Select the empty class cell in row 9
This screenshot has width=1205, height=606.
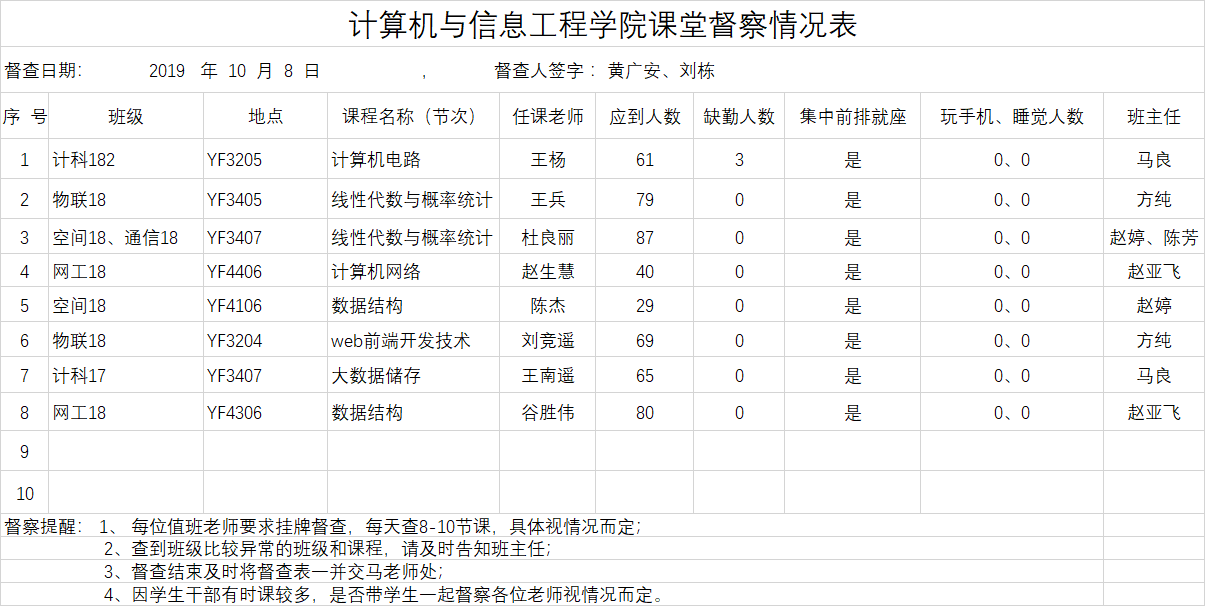click(x=125, y=452)
